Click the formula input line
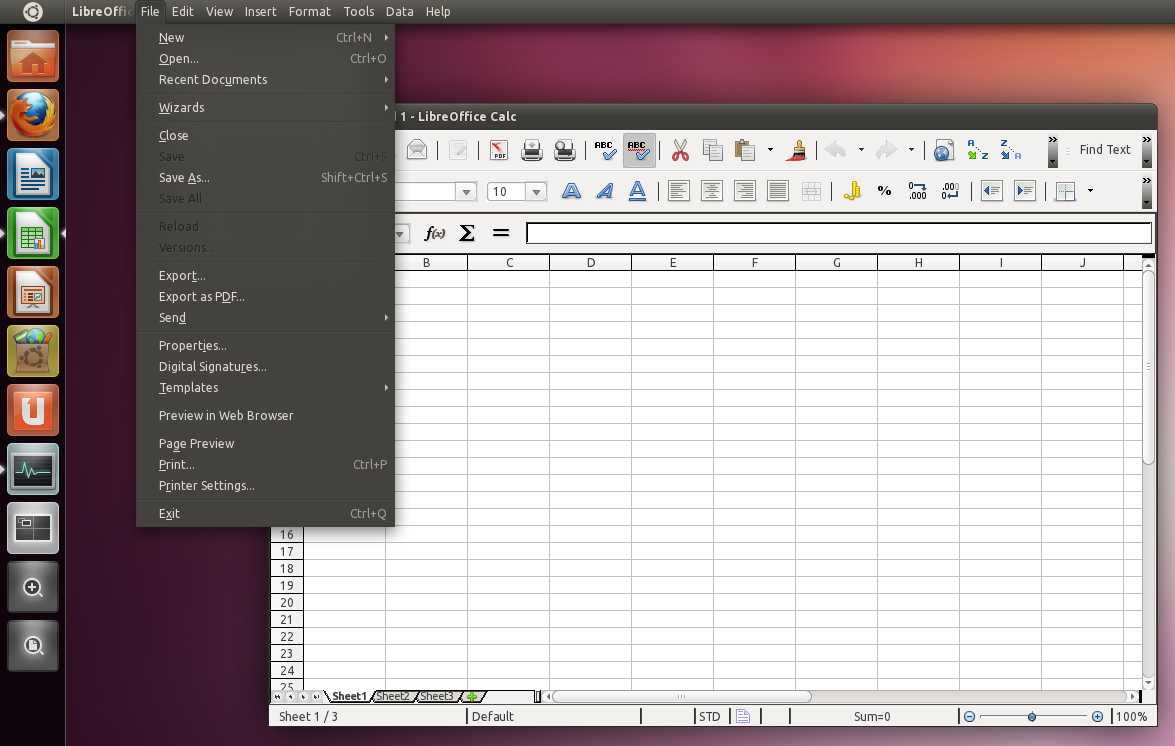Image resolution: width=1175 pixels, height=746 pixels. 839,234
